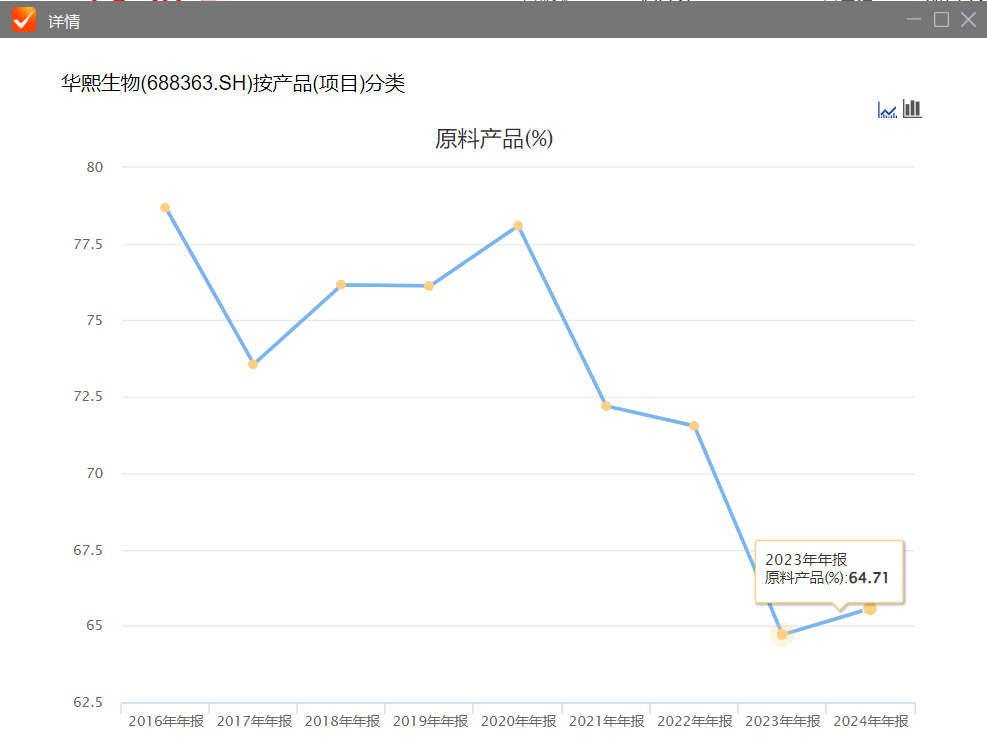
Task: Click the orange checkmark app logo
Action: [x=24, y=20]
